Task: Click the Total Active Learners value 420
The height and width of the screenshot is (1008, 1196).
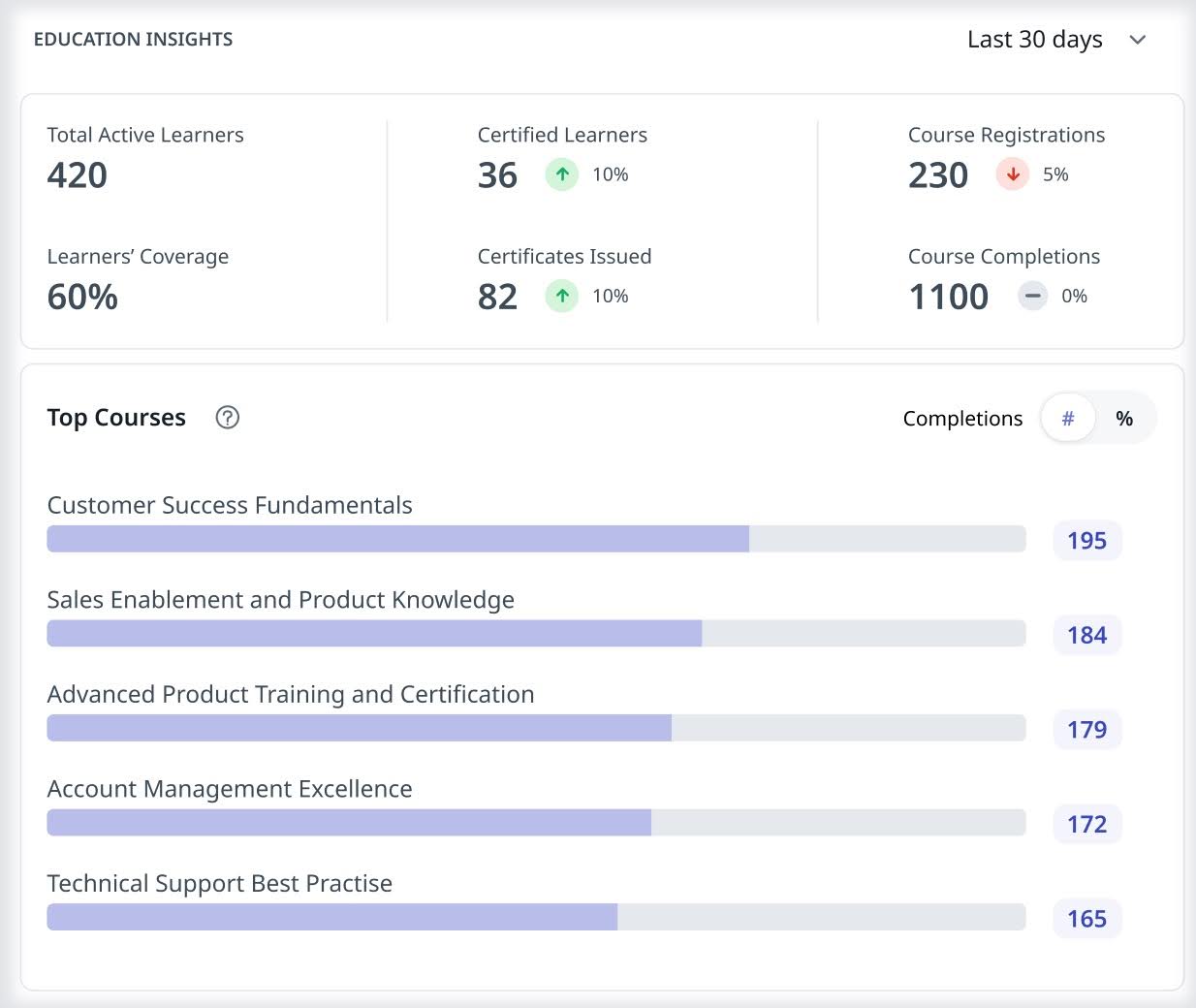Action: [x=78, y=175]
